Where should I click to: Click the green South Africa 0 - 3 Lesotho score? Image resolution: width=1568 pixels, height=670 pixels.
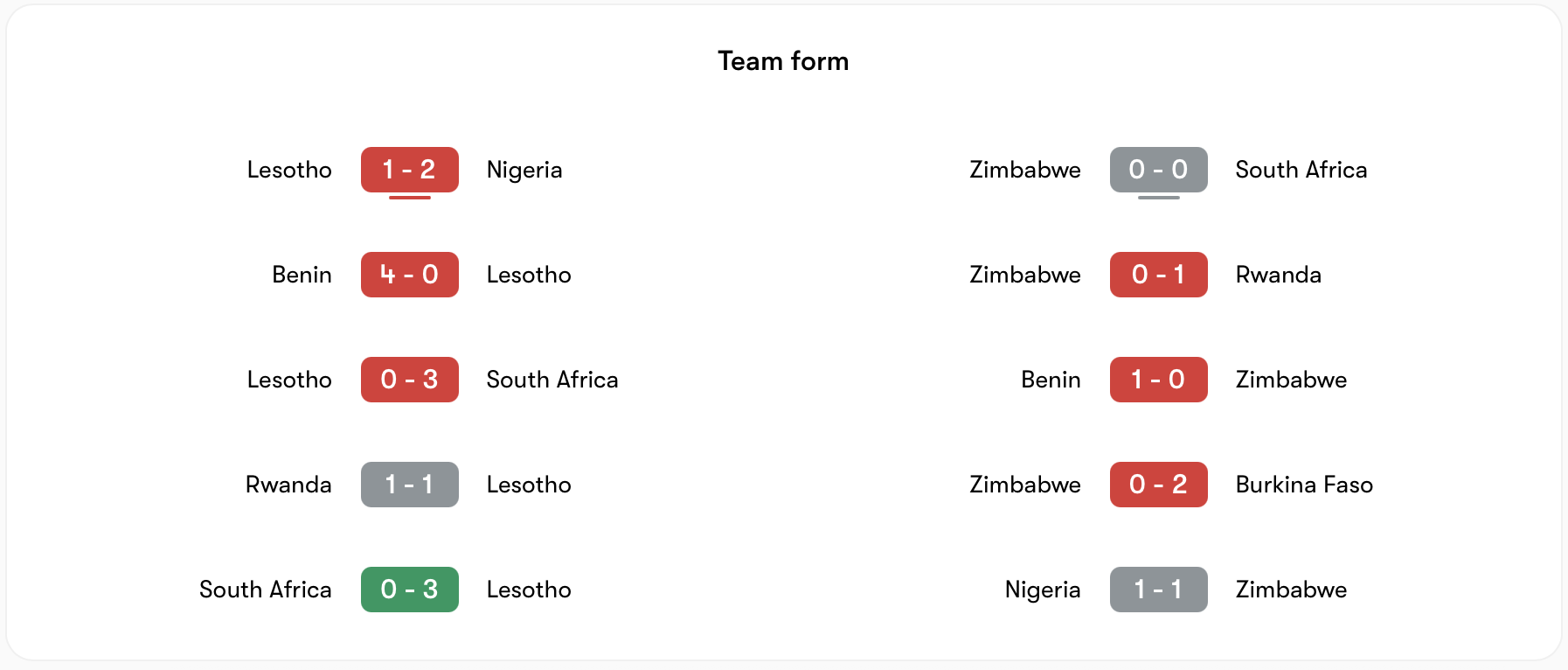(409, 590)
